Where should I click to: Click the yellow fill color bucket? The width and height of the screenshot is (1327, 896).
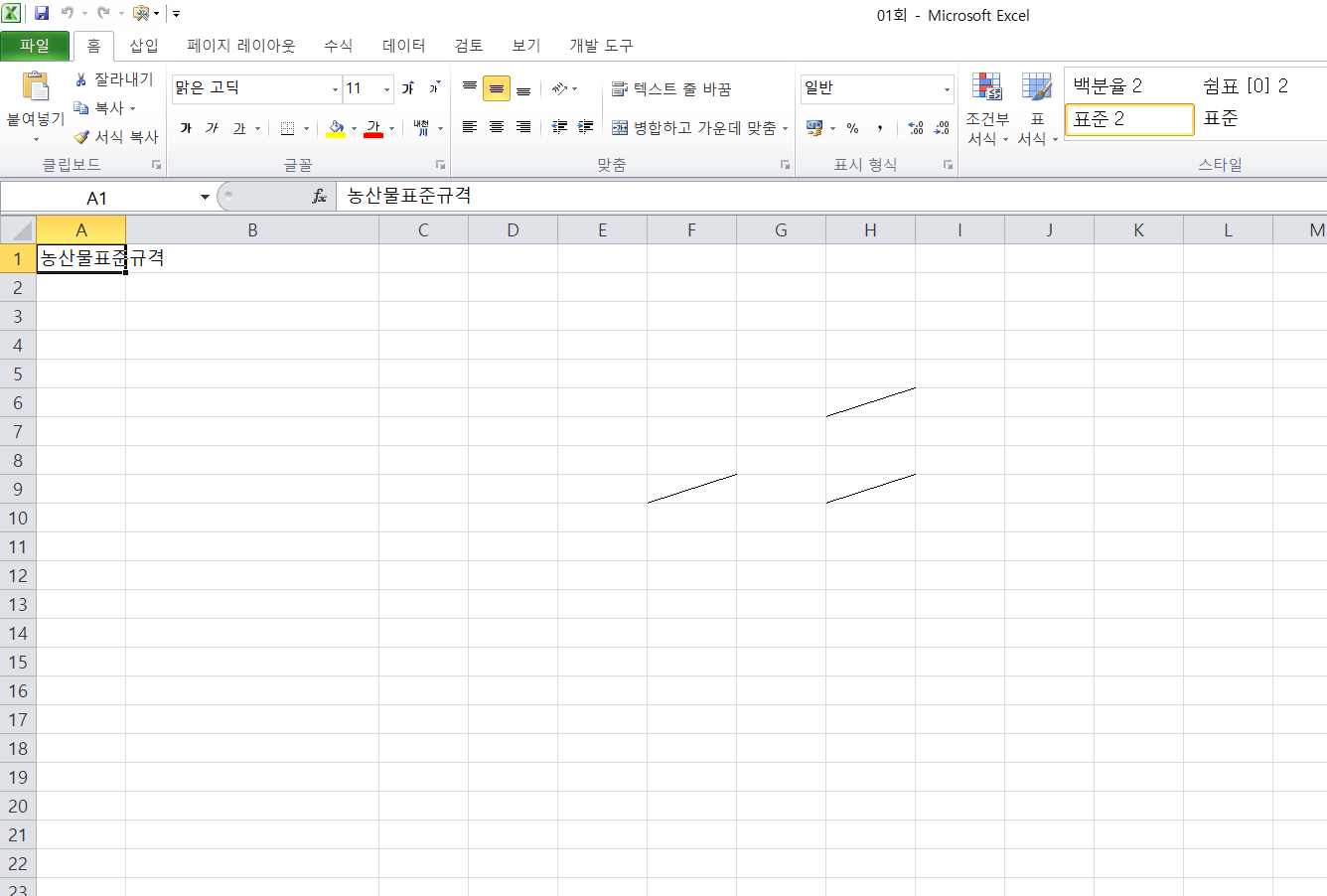click(336, 128)
